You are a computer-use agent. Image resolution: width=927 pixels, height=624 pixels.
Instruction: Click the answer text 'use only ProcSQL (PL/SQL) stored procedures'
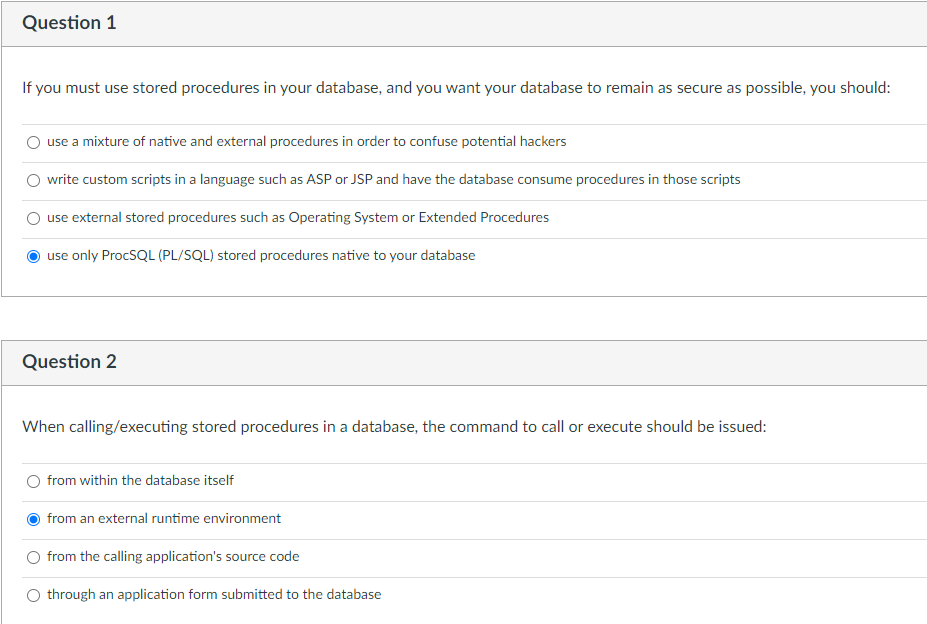(x=260, y=255)
